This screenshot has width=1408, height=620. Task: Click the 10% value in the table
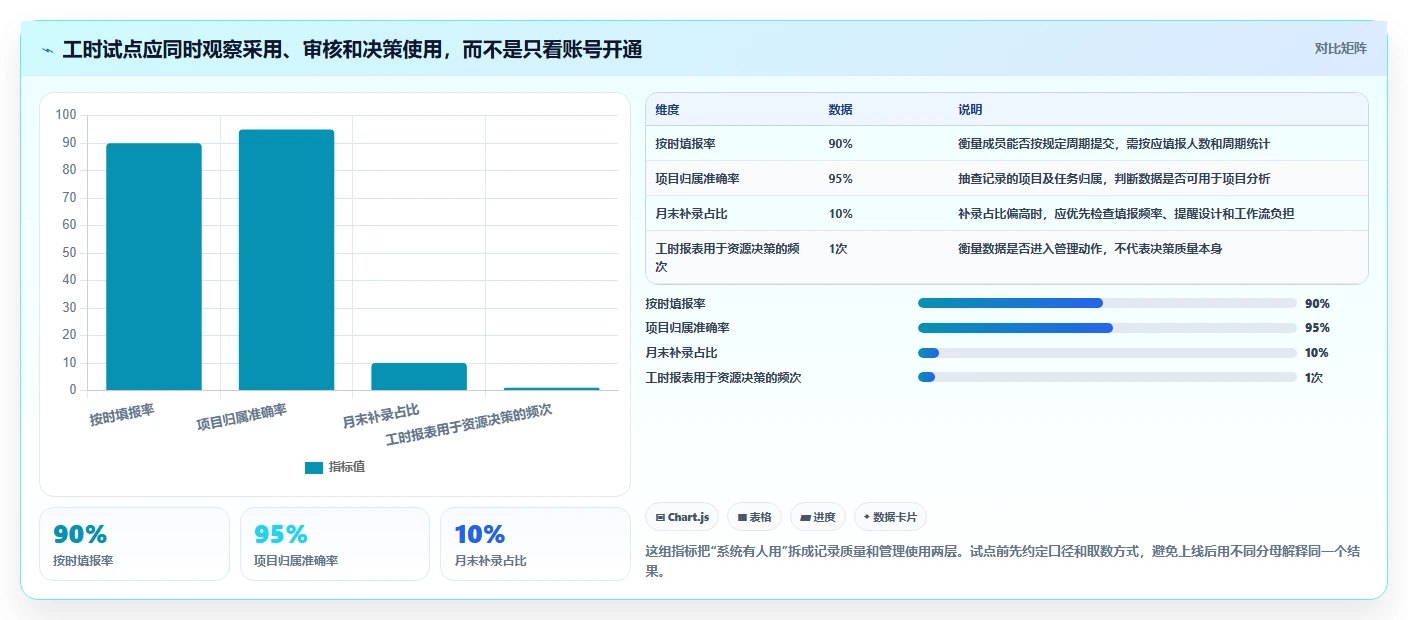840,214
